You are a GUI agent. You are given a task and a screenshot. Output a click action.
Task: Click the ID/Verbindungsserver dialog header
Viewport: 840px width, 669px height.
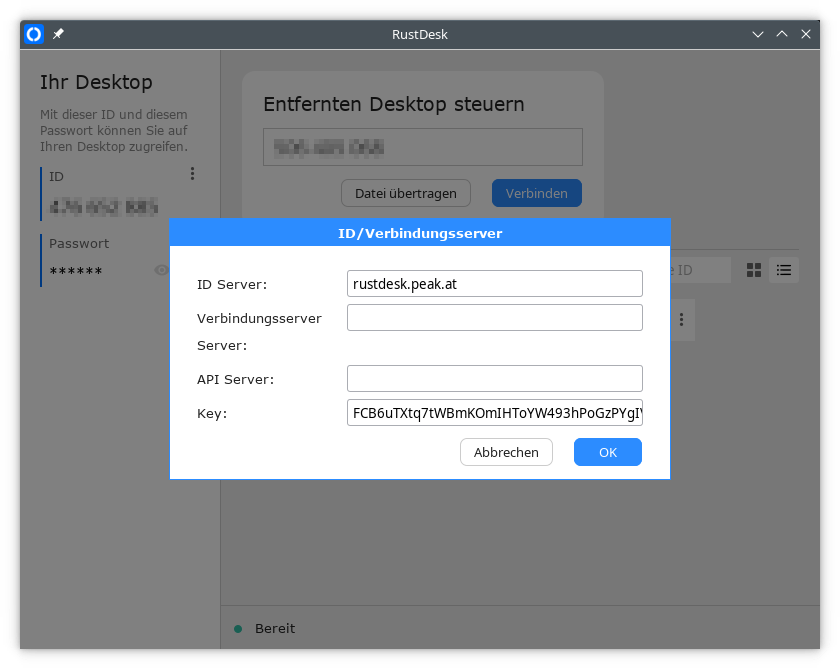pos(420,232)
